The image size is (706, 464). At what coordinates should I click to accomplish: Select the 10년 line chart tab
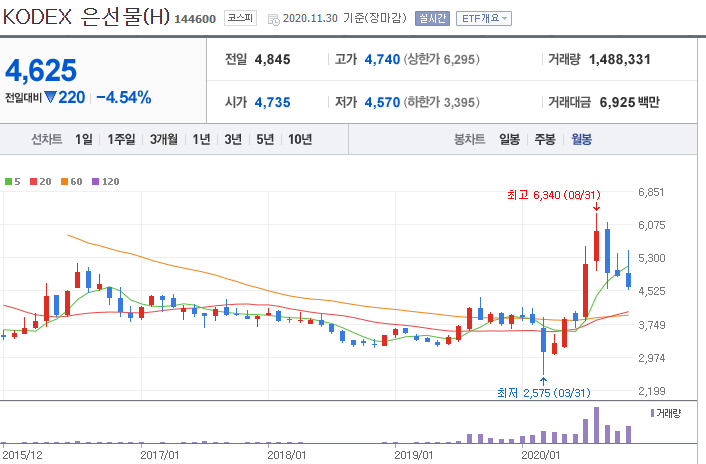click(300, 140)
